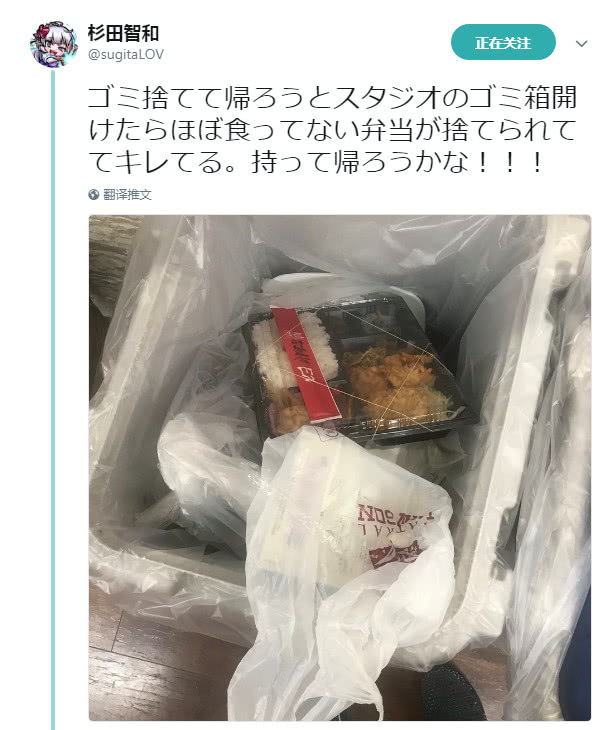
Task: Open the attached bento trash photo
Action: click(340, 467)
